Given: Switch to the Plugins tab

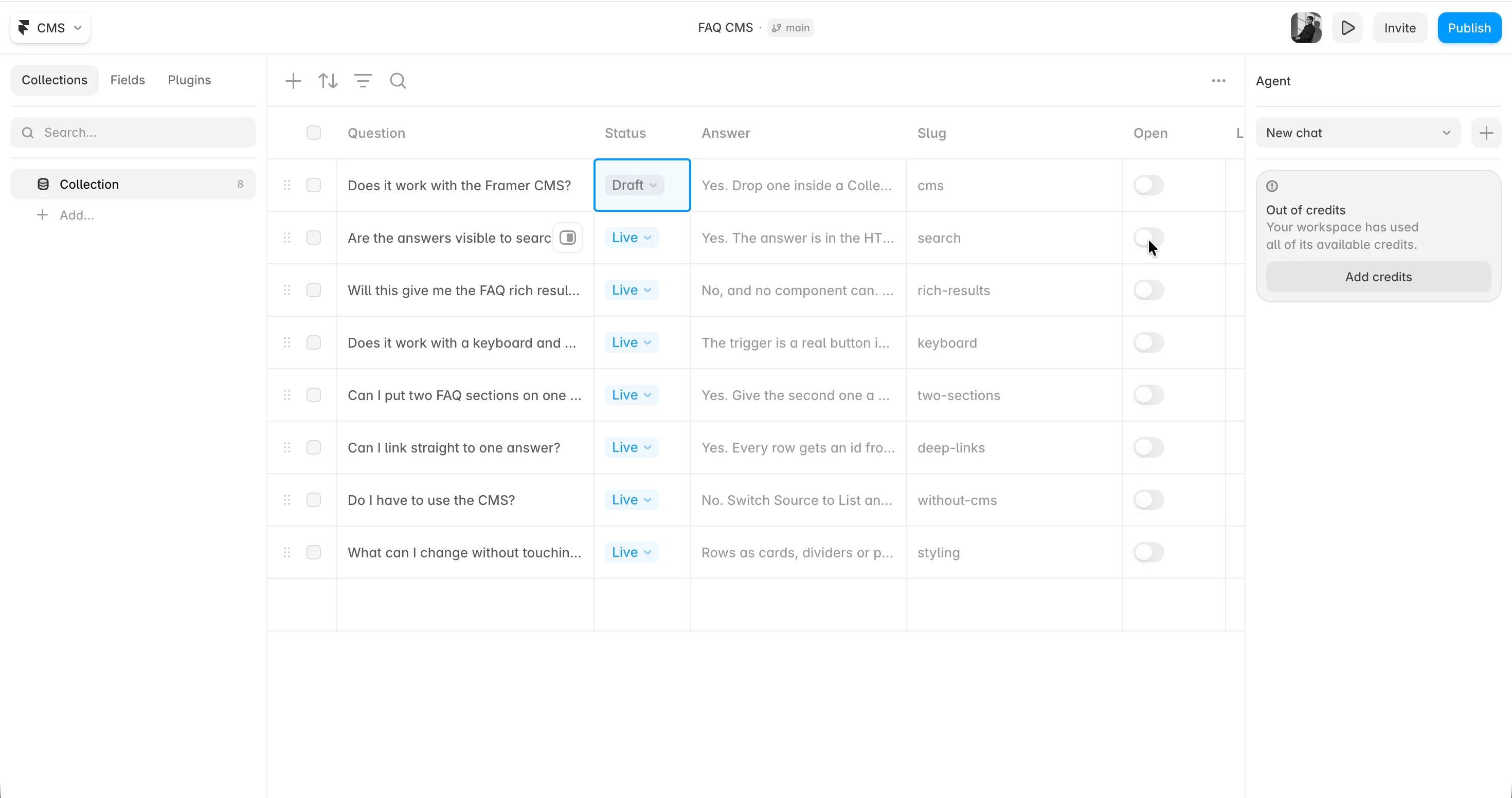Looking at the screenshot, I should 189,80.
